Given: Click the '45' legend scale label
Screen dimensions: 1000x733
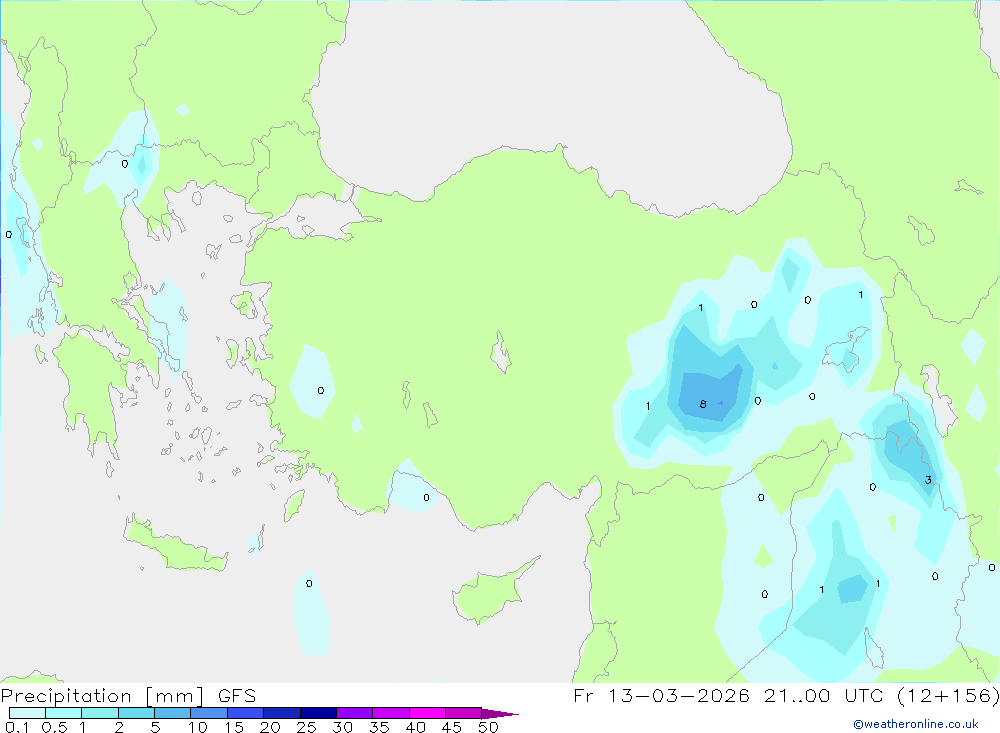Looking at the screenshot, I should (x=452, y=727).
